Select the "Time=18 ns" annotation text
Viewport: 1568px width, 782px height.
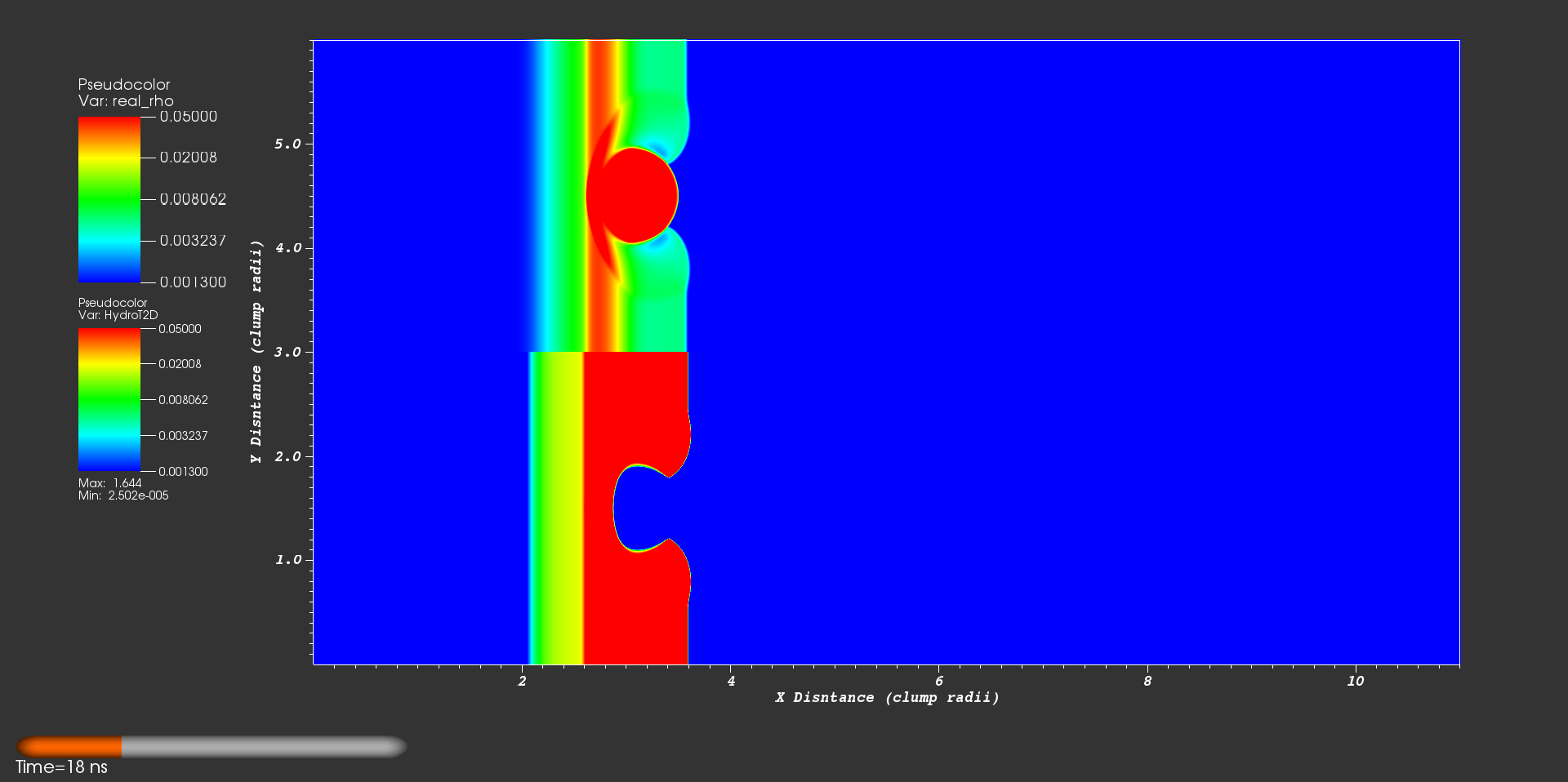click(x=61, y=767)
